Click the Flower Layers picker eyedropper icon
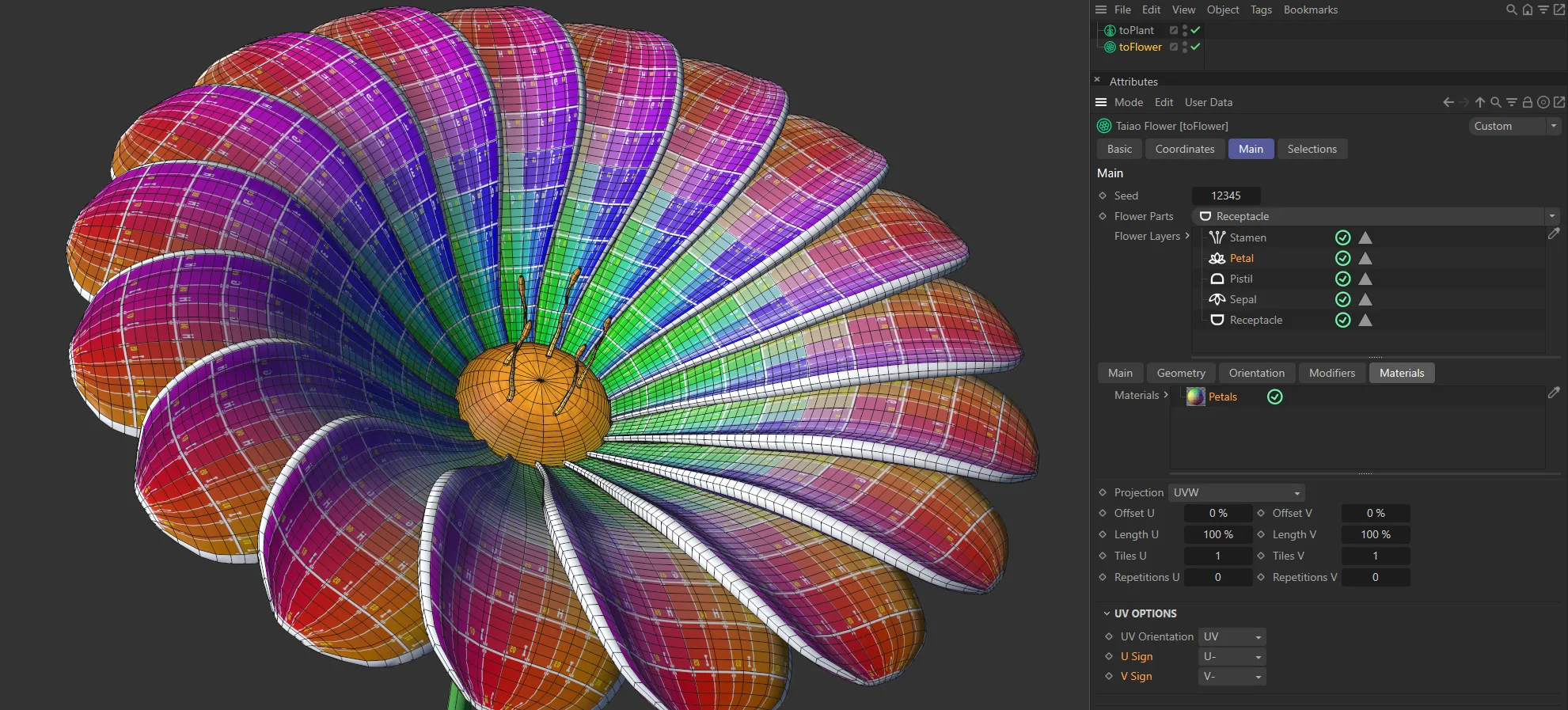 1554,234
